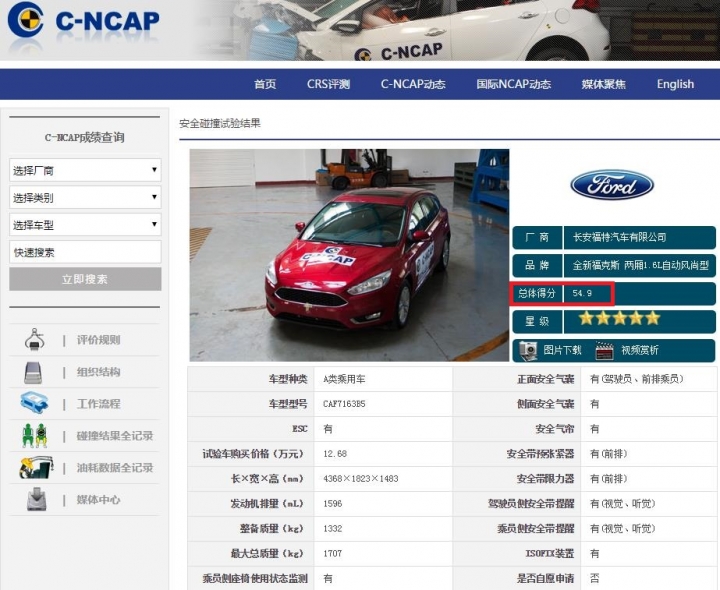
Task: Select the price value 12.68
Action: click(x=335, y=454)
